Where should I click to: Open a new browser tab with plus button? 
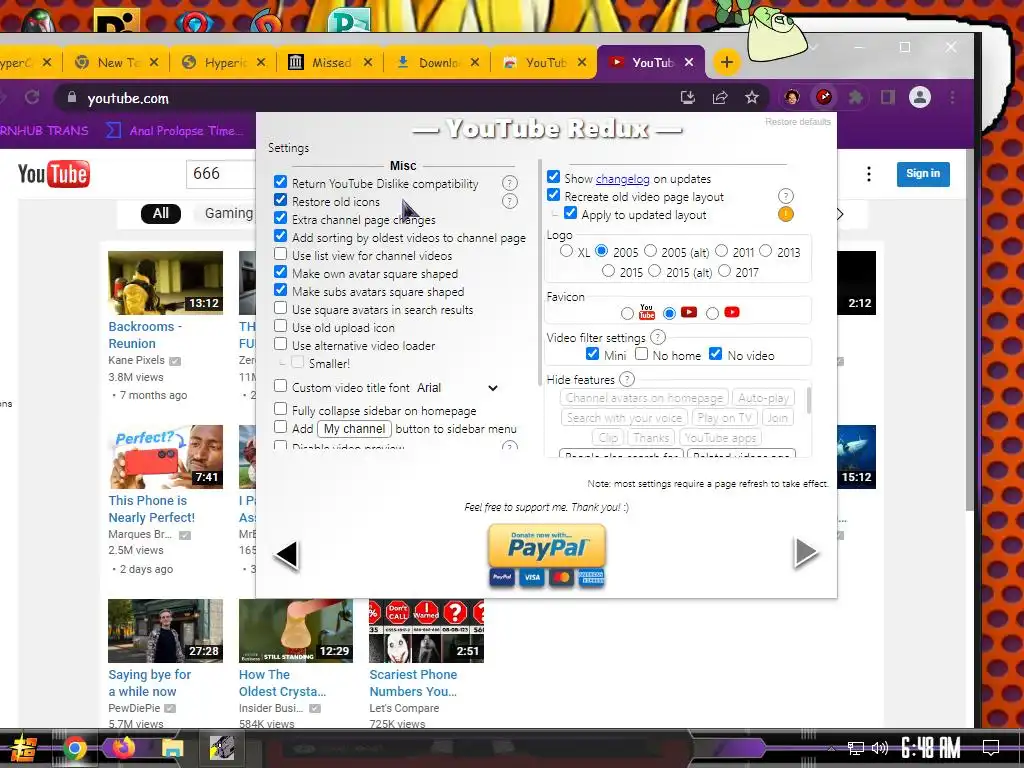pos(726,63)
